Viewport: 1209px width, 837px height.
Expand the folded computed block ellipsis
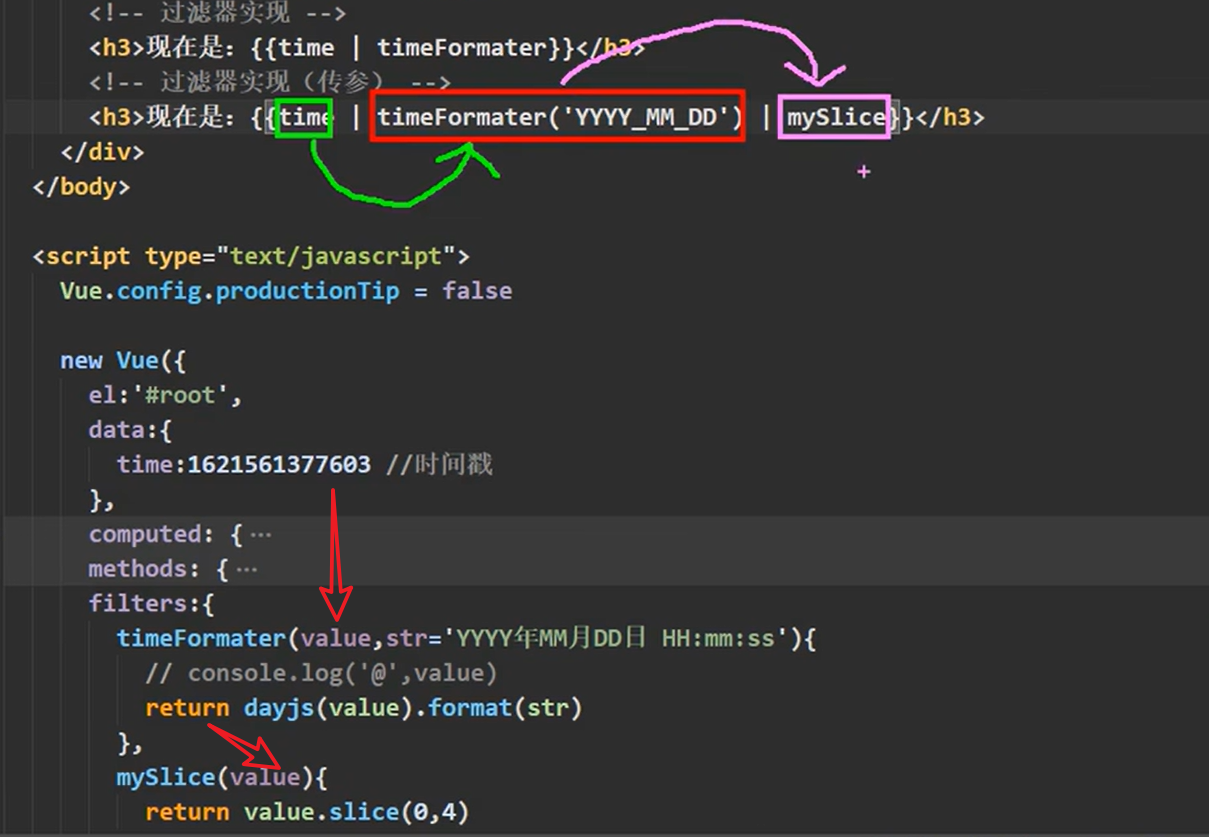click(x=260, y=535)
